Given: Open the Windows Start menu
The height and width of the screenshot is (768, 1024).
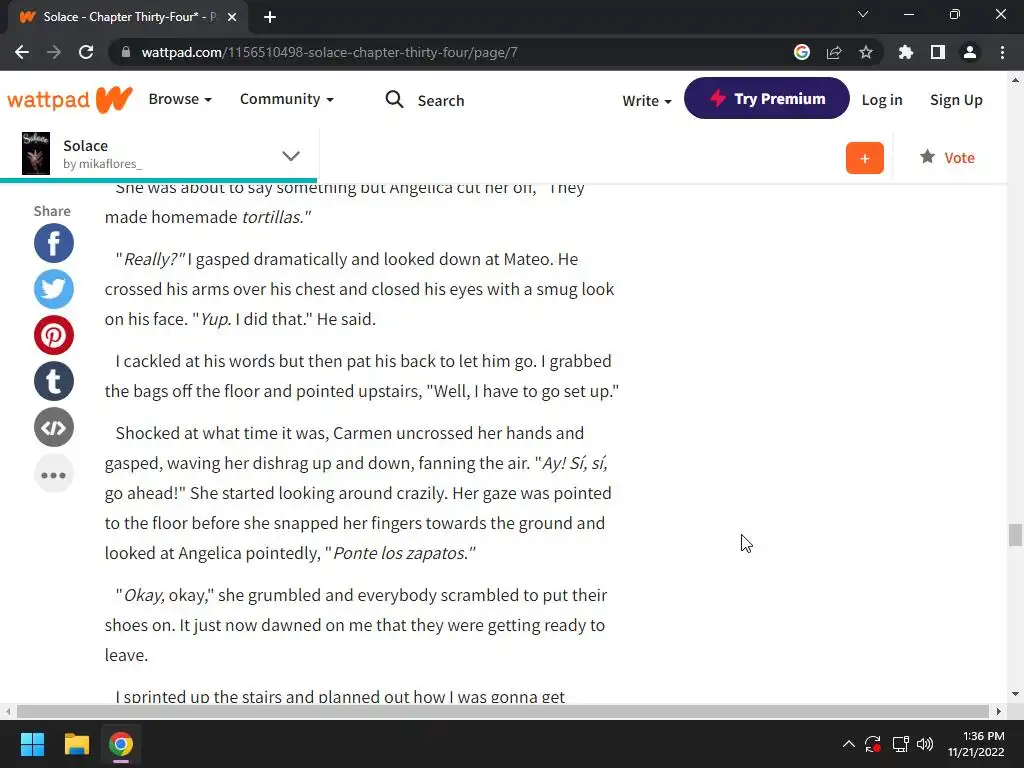Looking at the screenshot, I should pyautogui.click(x=32, y=744).
